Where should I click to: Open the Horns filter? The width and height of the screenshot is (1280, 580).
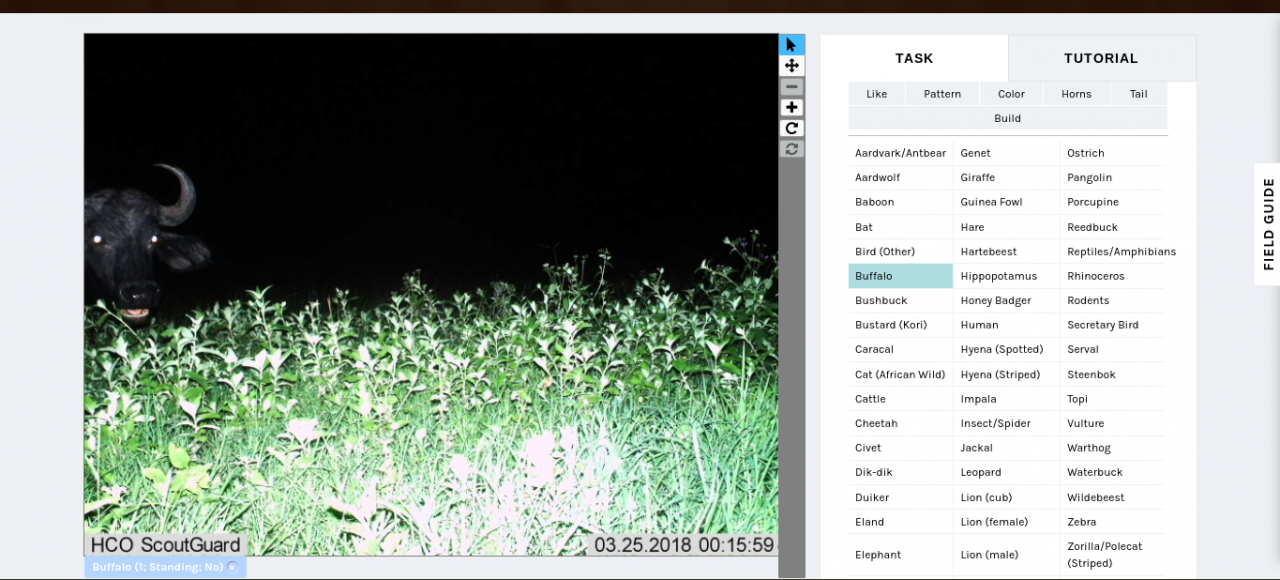click(1076, 94)
